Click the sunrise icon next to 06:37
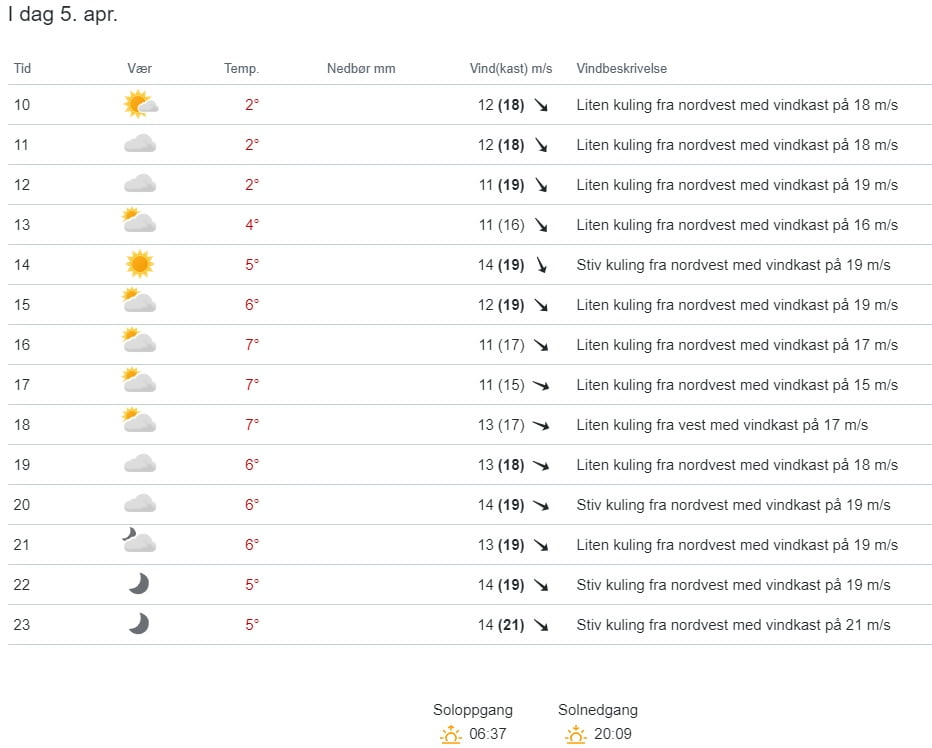 (x=451, y=736)
